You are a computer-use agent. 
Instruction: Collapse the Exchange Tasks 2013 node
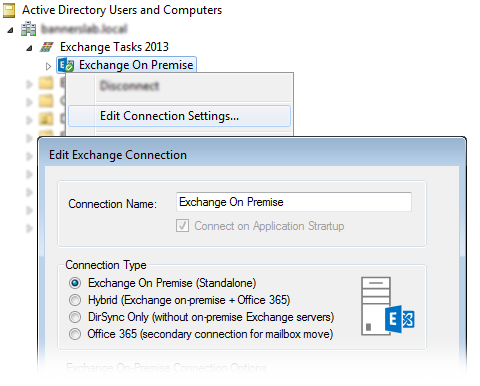29,49
